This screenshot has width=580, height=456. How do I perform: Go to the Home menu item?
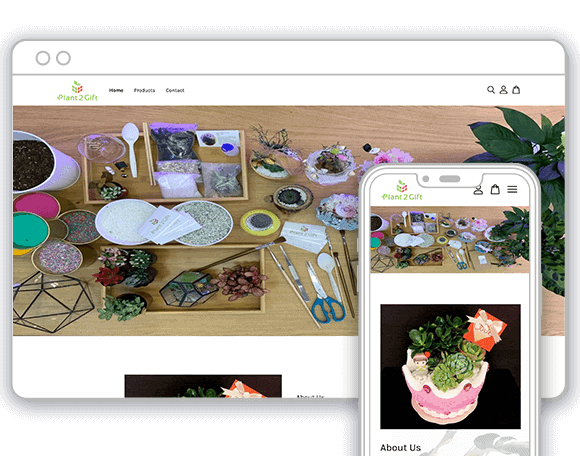pos(116,90)
